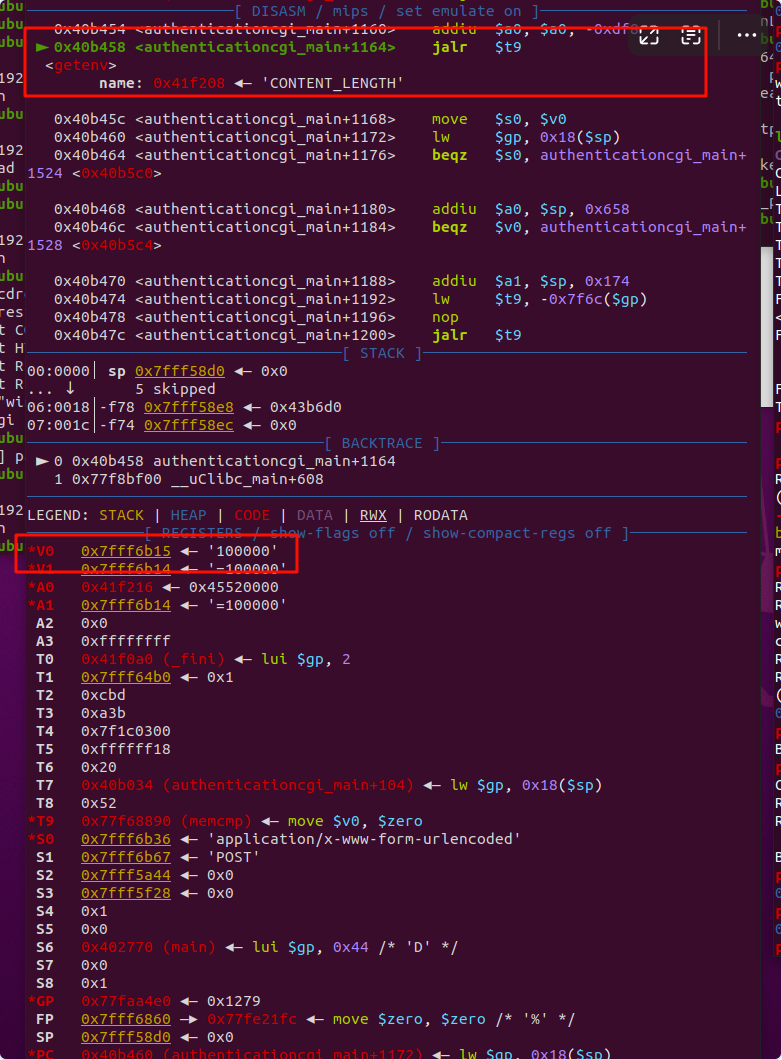Click the HEAP legend label
Image resolution: width=782 pixels, height=1060 pixels.
(189, 515)
